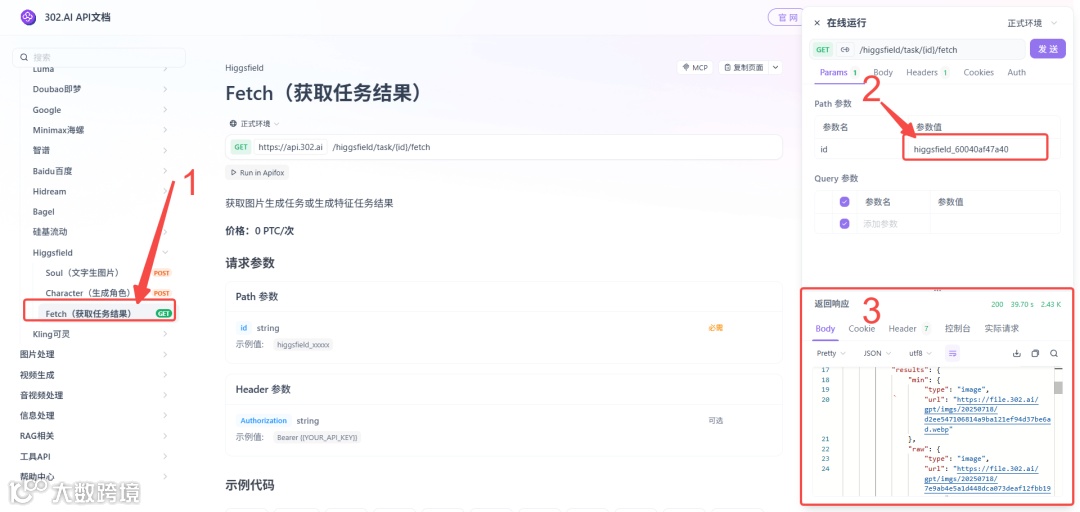This screenshot has width=1080, height=512.
Task: Click Run in Apifox button
Action: click(259, 172)
